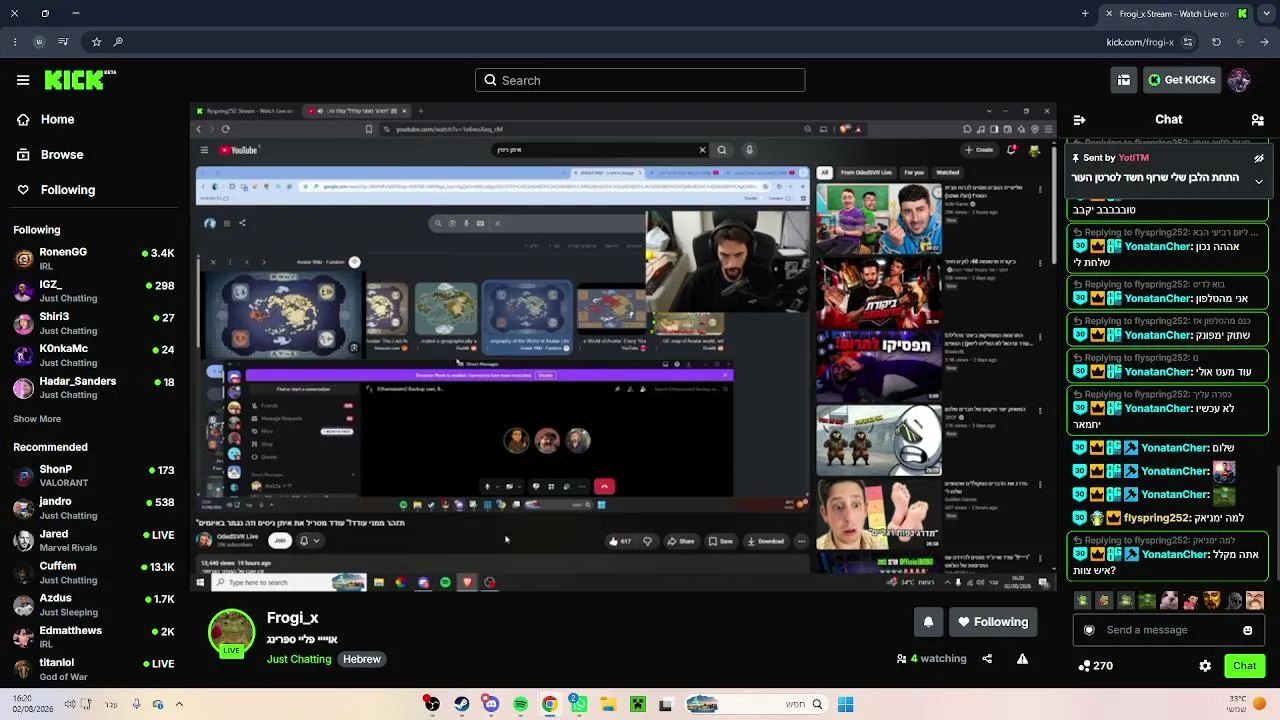The width and height of the screenshot is (1280, 720).
Task: Open browser zoom magnifier icon
Action: click(118, 42)
